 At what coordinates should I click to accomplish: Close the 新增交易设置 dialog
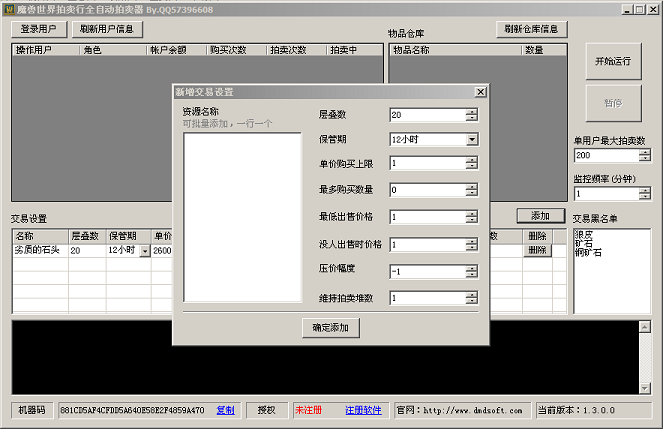click(x=480, y=92)
